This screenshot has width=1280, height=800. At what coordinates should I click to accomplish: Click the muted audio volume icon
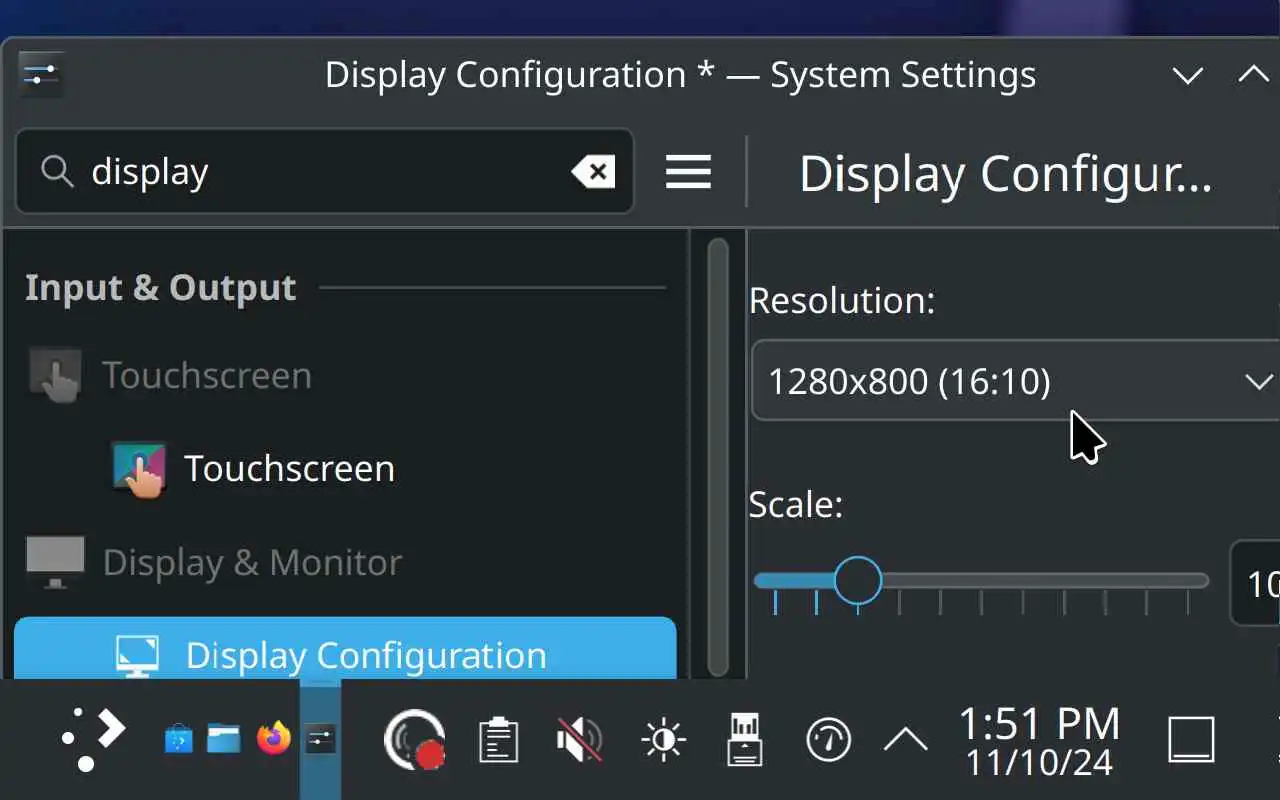pos(579,741)
